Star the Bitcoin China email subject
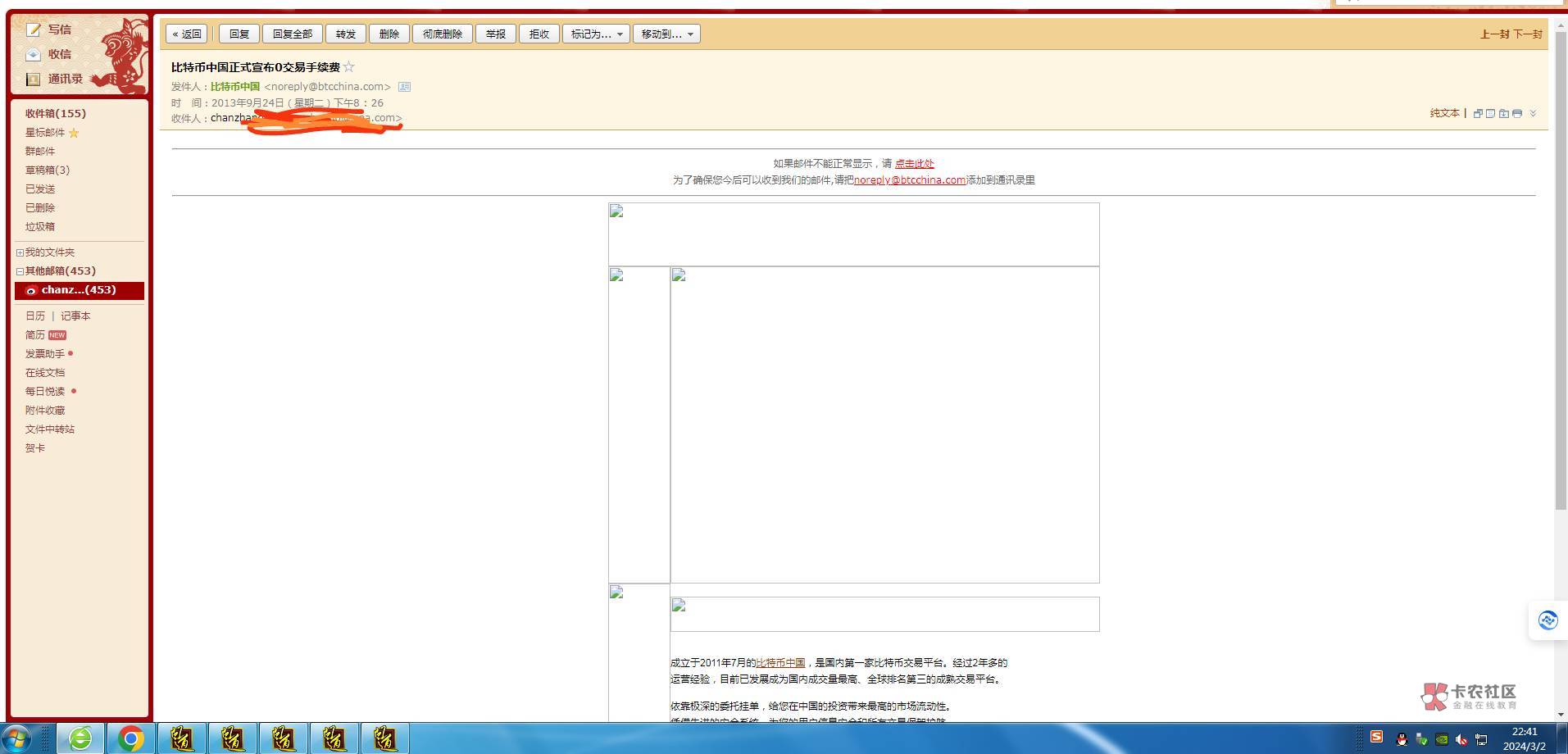 [x=349, y=67]
